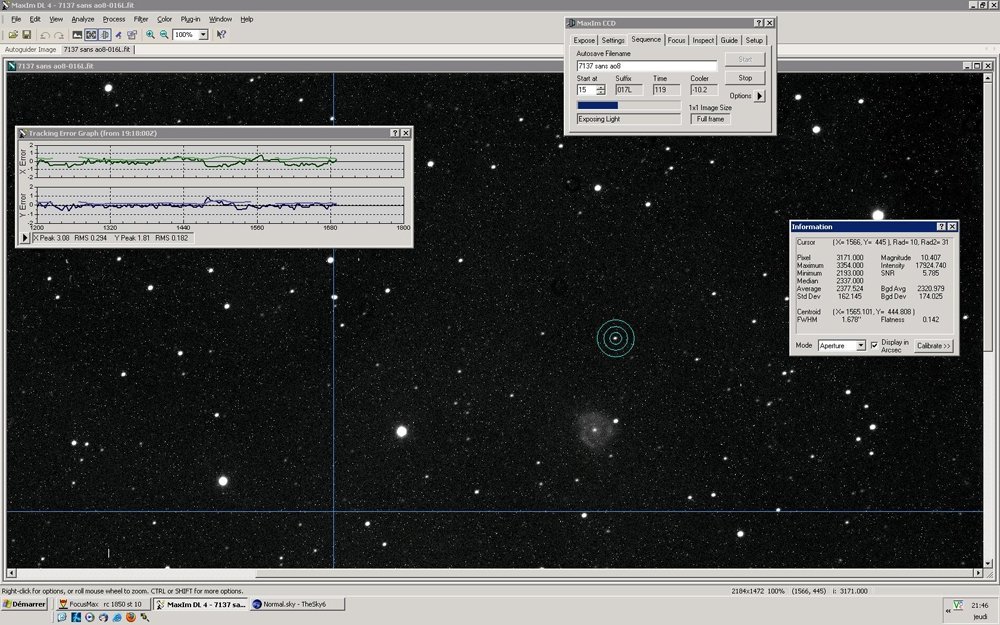The width and height of the screenshot is (1000, 625).
Task: Click the graph play arrow button
Action: [x=25, y=238]
